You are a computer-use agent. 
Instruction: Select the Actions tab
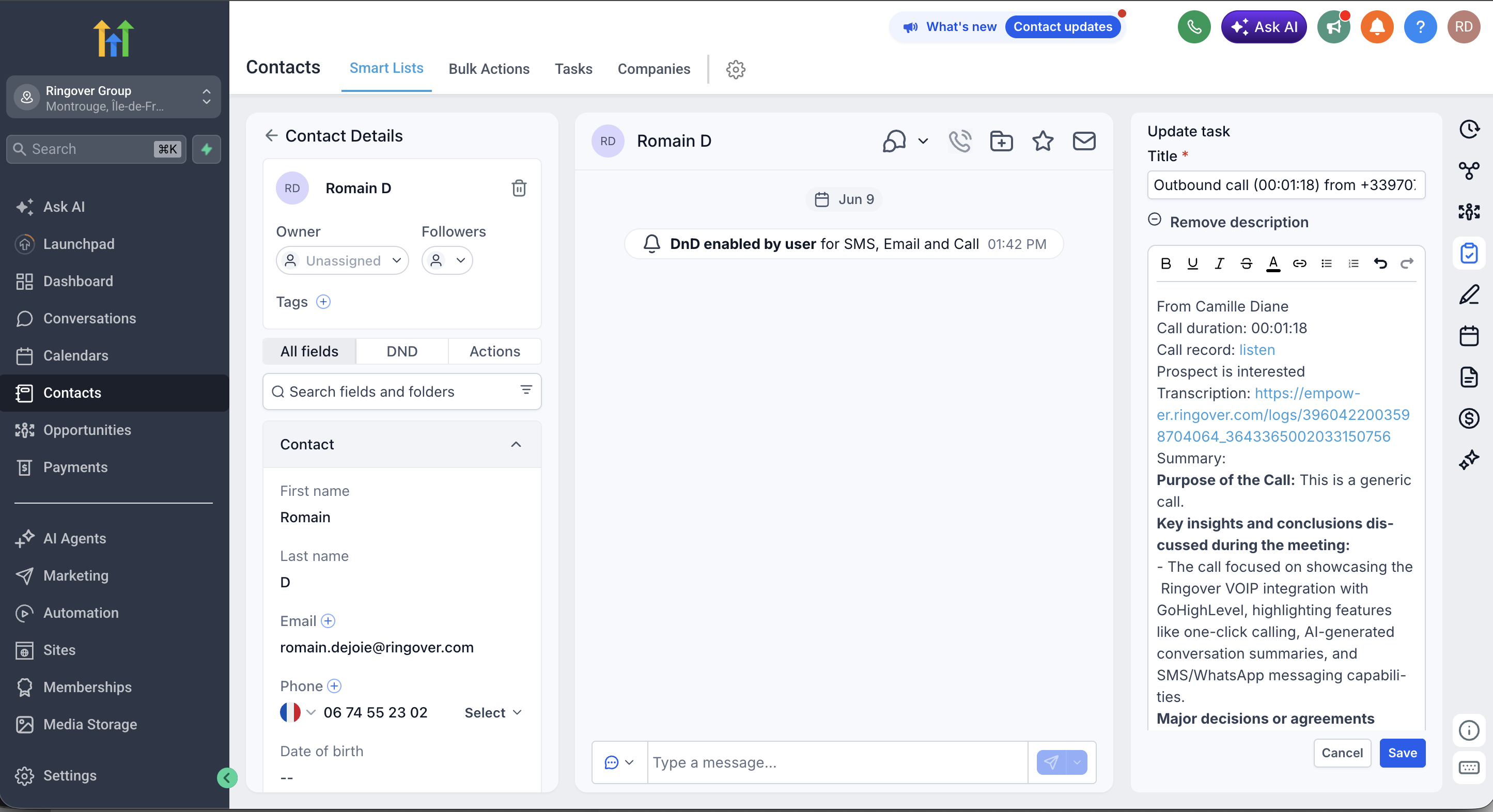pos(494,351)
